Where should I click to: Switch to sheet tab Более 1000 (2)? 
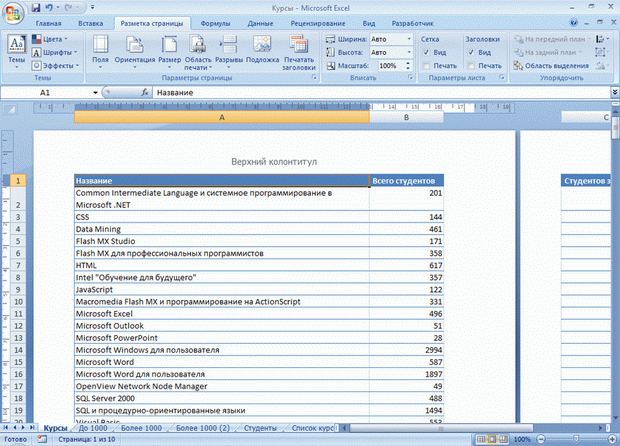pyautogui.click(x=202, y=428)
